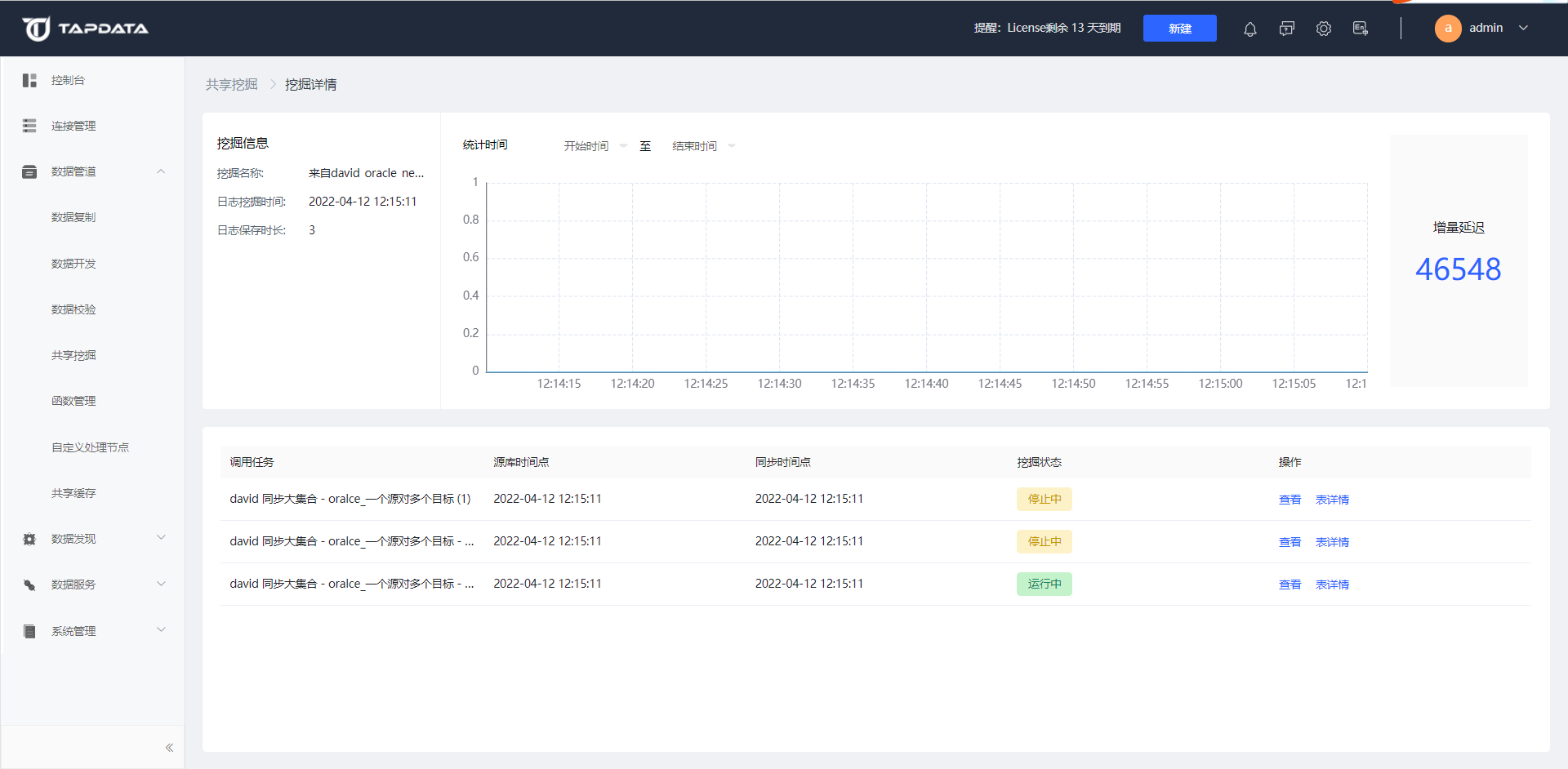Expand the 数据发现 sidebar section
This screenshot has width=1568, height=769.
click(161, 539)
